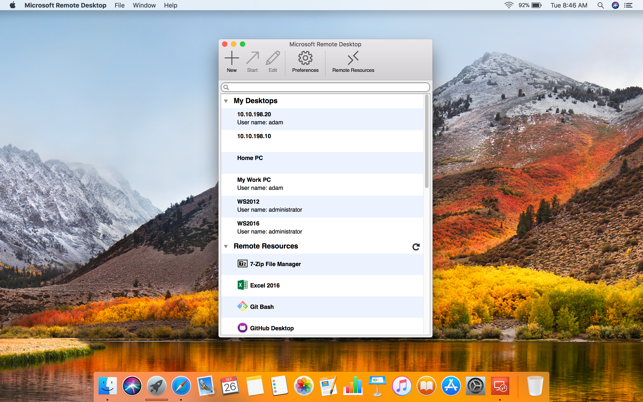This screenshot has width=643, height=402.
Task: Open the Help menu
Action: click(171, 5)
